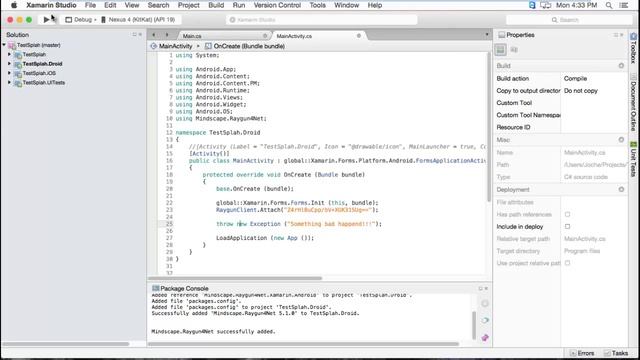Viewport: 640px width, 360px height.
Task: Switch to the MainActivity.cs tab
Action: (x=294, y=36)
